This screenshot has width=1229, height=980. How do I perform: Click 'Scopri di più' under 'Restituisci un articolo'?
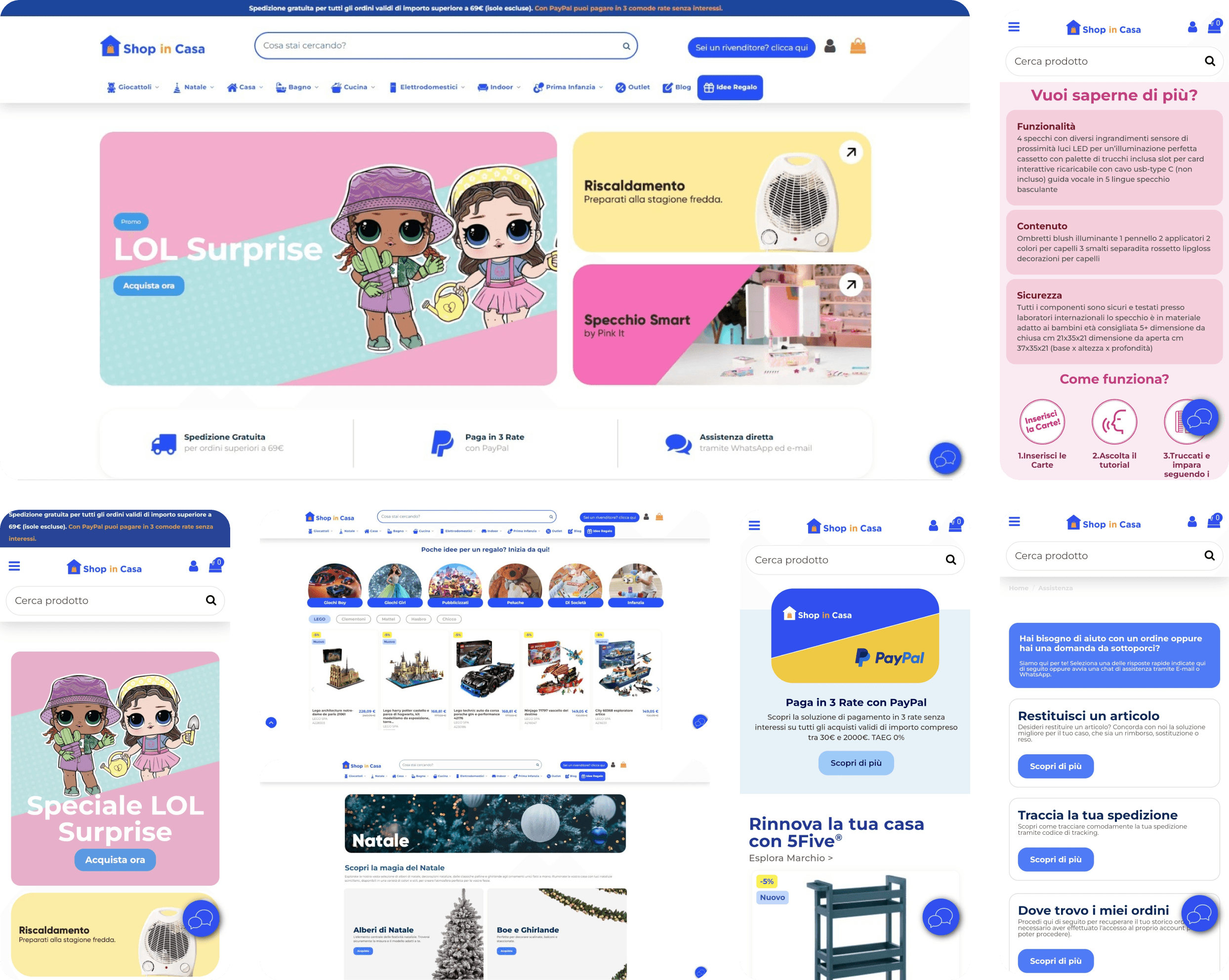pos(1056,766)
